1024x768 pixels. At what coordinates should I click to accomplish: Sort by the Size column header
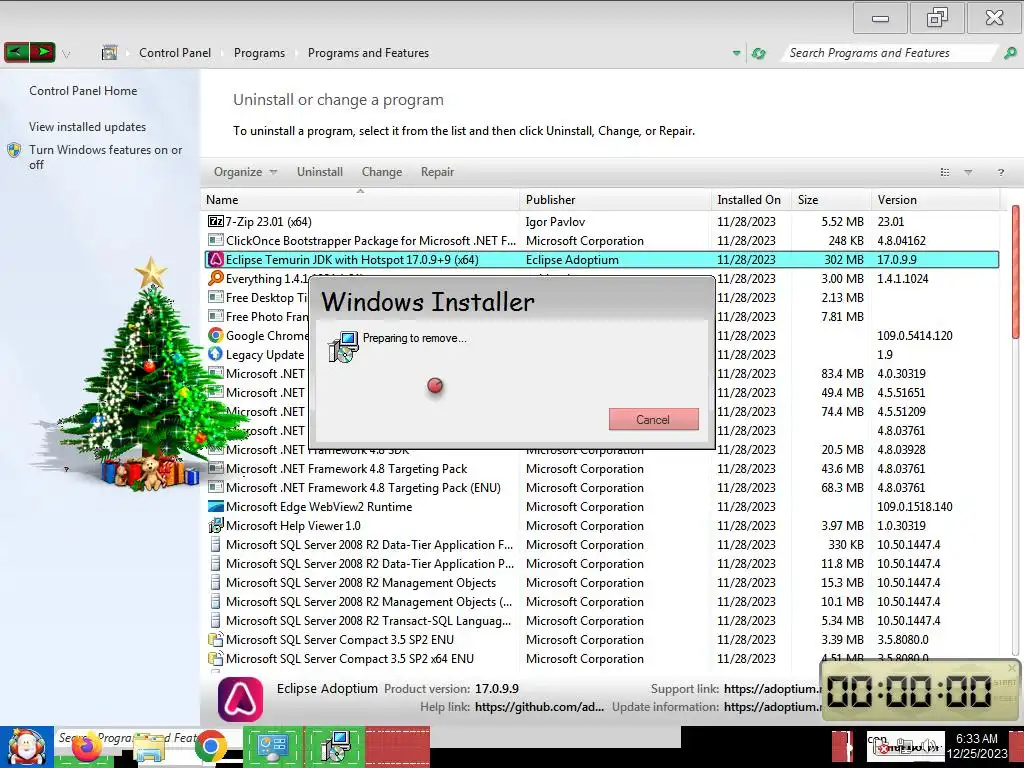831,200
